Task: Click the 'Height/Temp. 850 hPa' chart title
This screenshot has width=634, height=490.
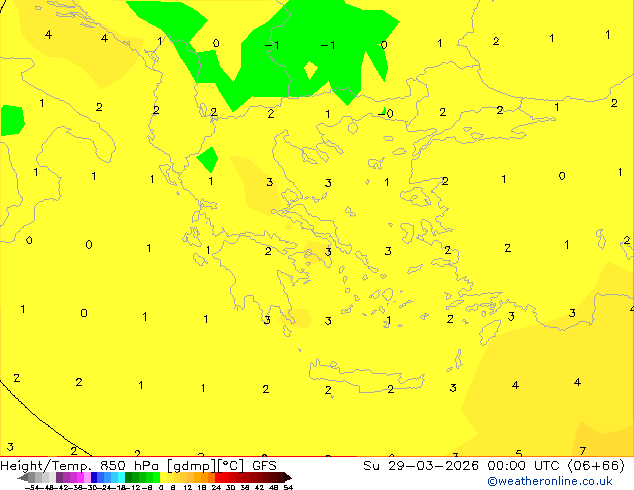Action: (80, 466)
